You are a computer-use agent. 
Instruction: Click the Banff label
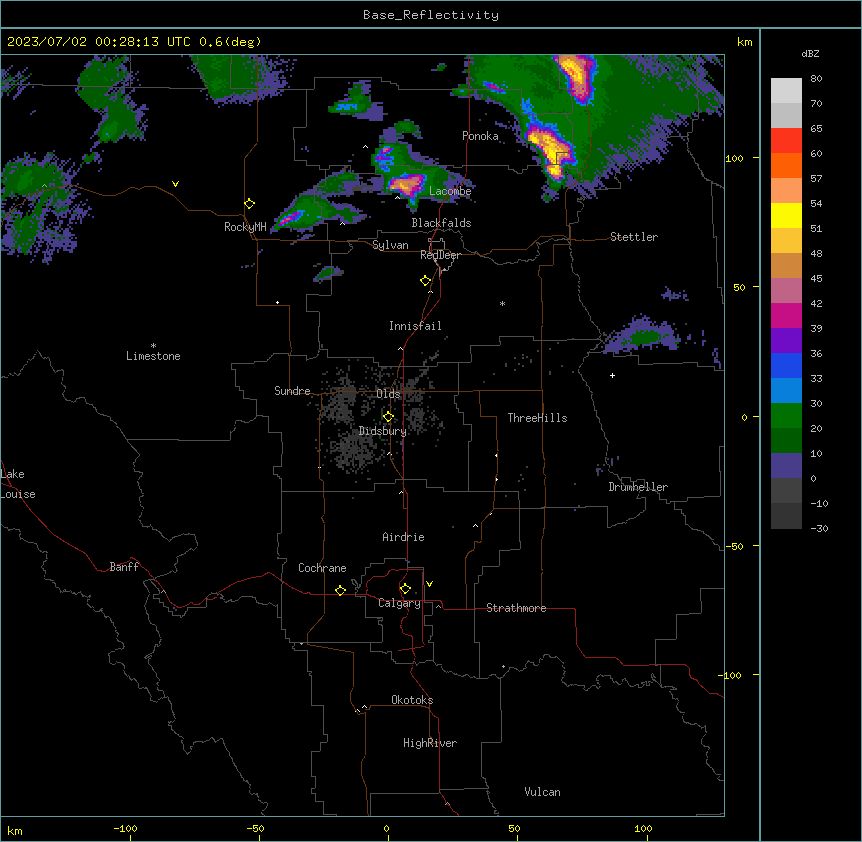pos(124,567)
